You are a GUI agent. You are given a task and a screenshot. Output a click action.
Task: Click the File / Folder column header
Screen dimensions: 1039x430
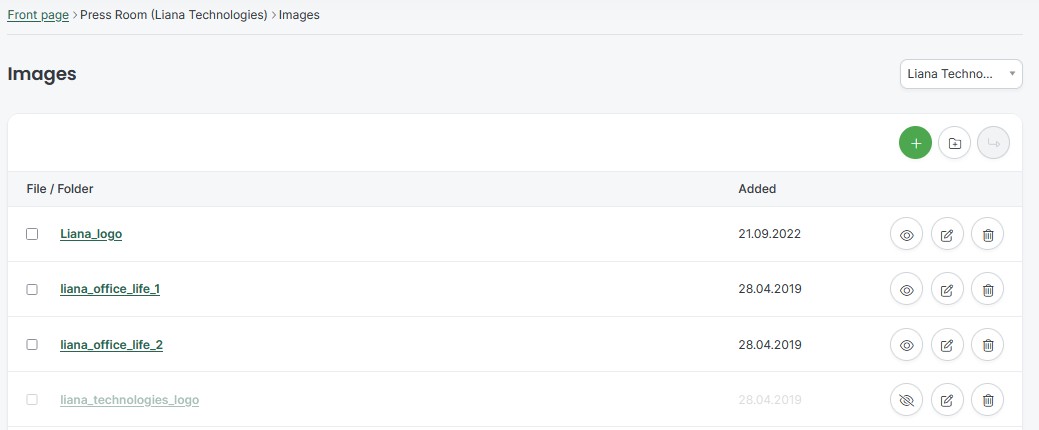click(x=60, y=189)
